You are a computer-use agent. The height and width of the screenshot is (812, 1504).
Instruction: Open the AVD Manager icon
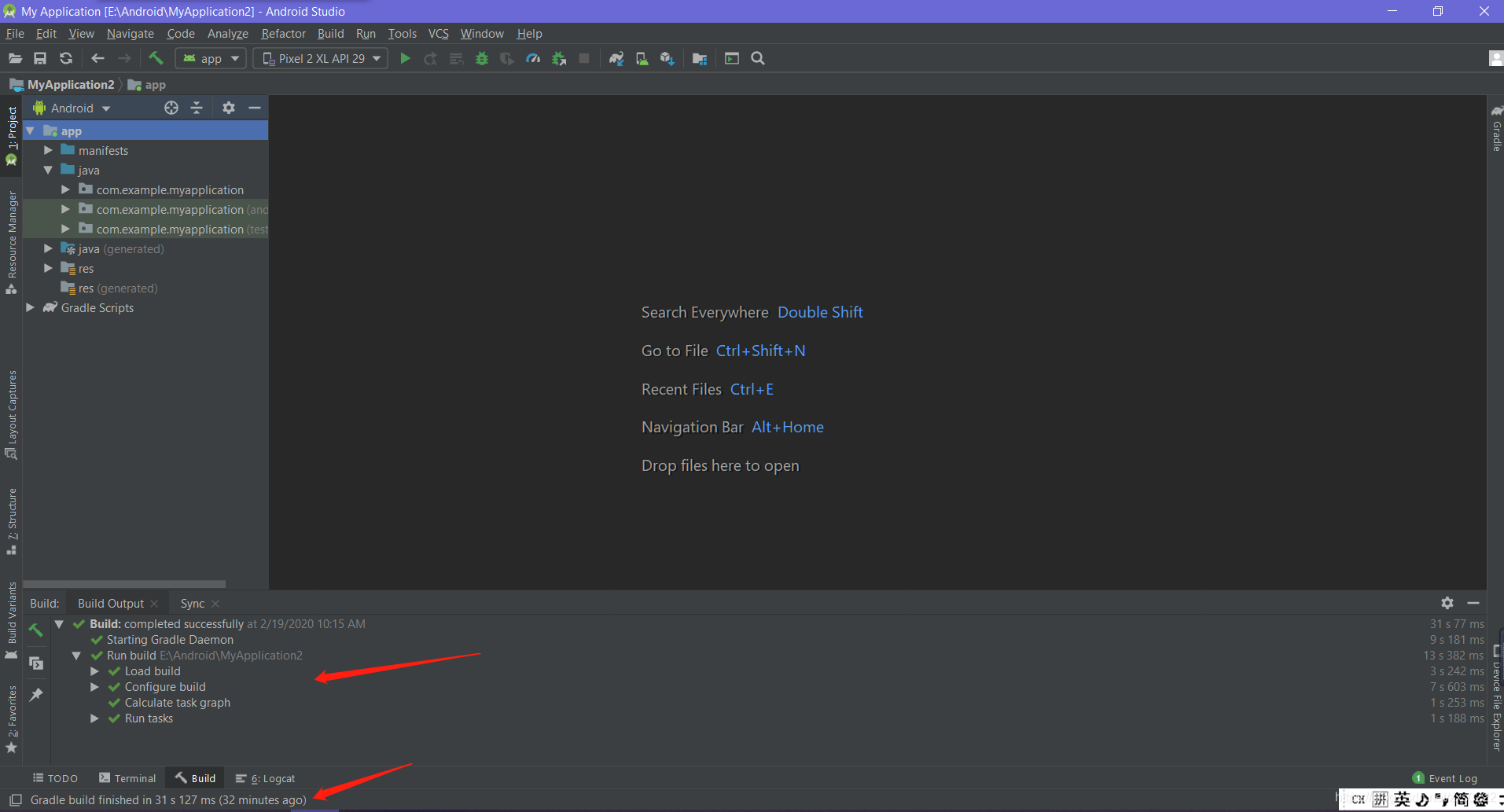point(642,58)
